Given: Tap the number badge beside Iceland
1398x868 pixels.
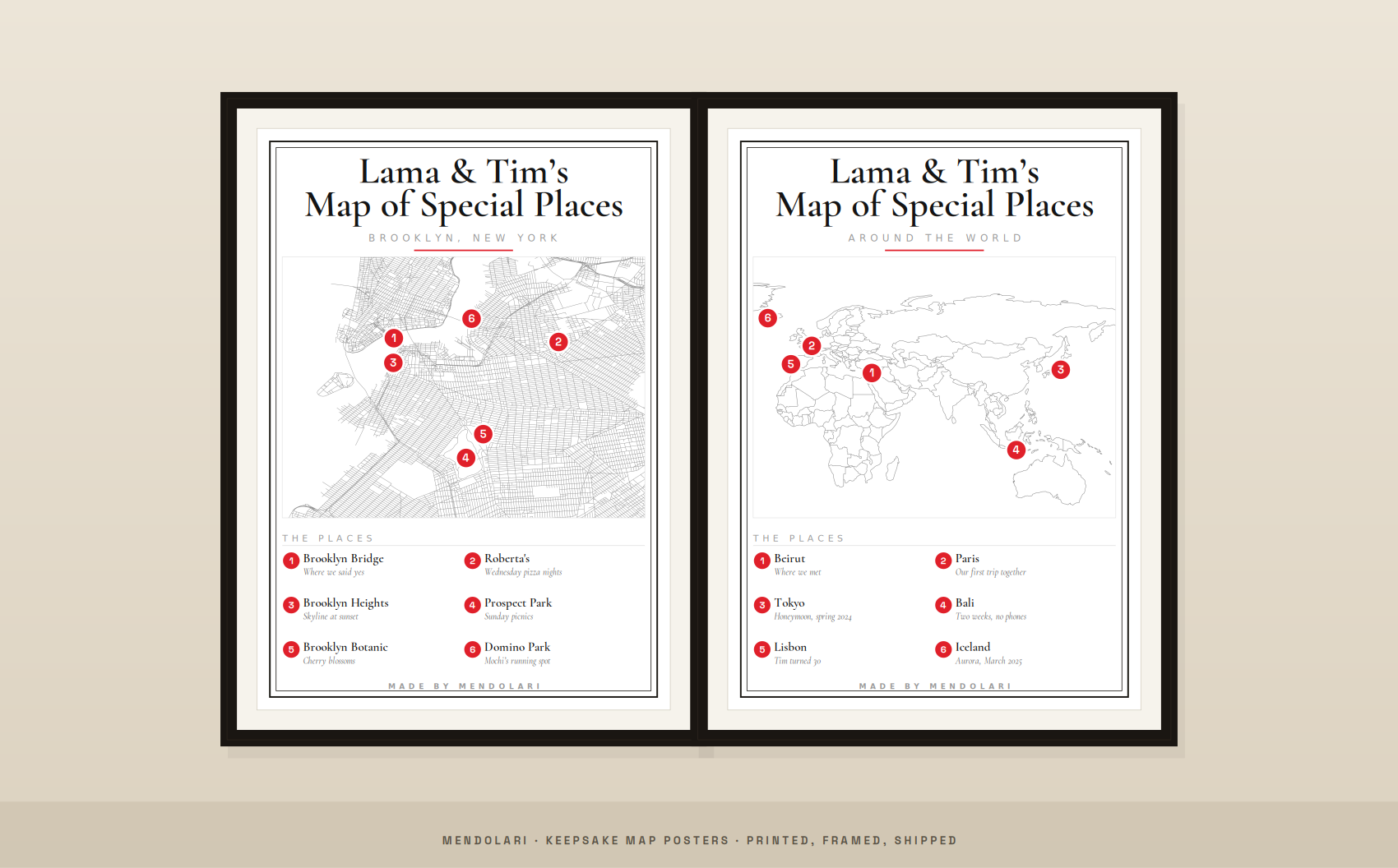Looking at the screenshot, I should point(943,649).
